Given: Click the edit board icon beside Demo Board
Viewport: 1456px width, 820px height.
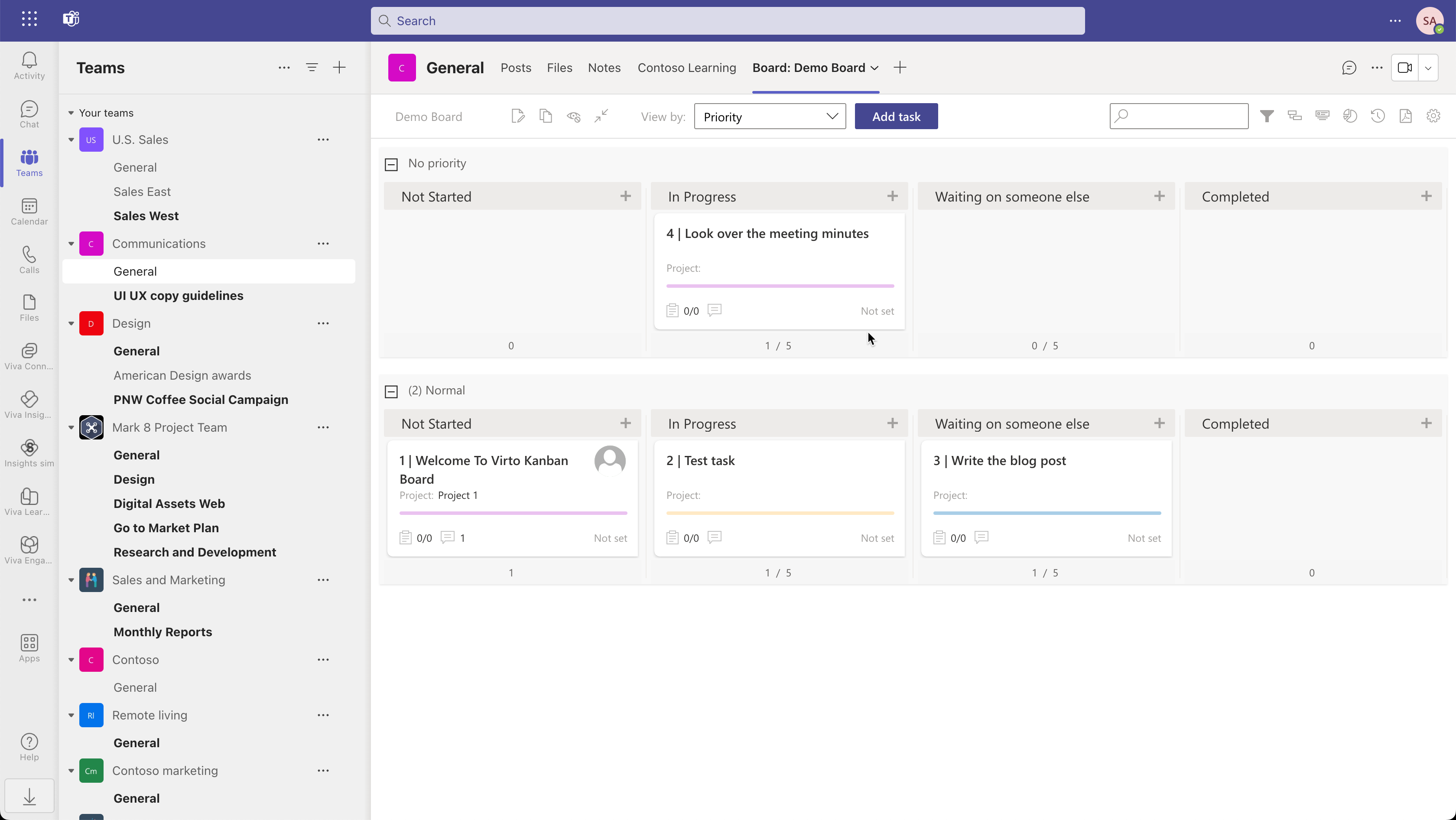Looking at the screenshot, I should coord(518,117).
